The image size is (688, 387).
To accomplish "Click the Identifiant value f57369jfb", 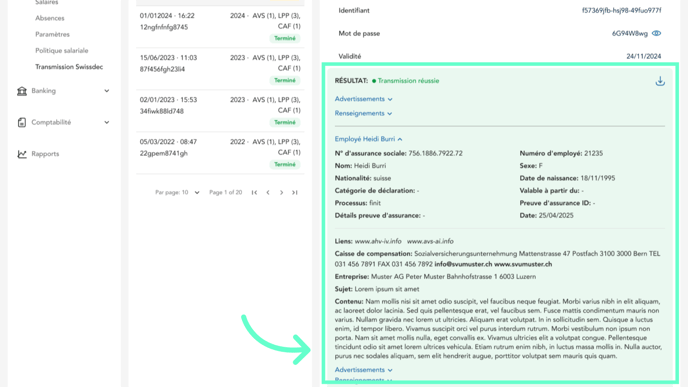I will coord(621,11).
